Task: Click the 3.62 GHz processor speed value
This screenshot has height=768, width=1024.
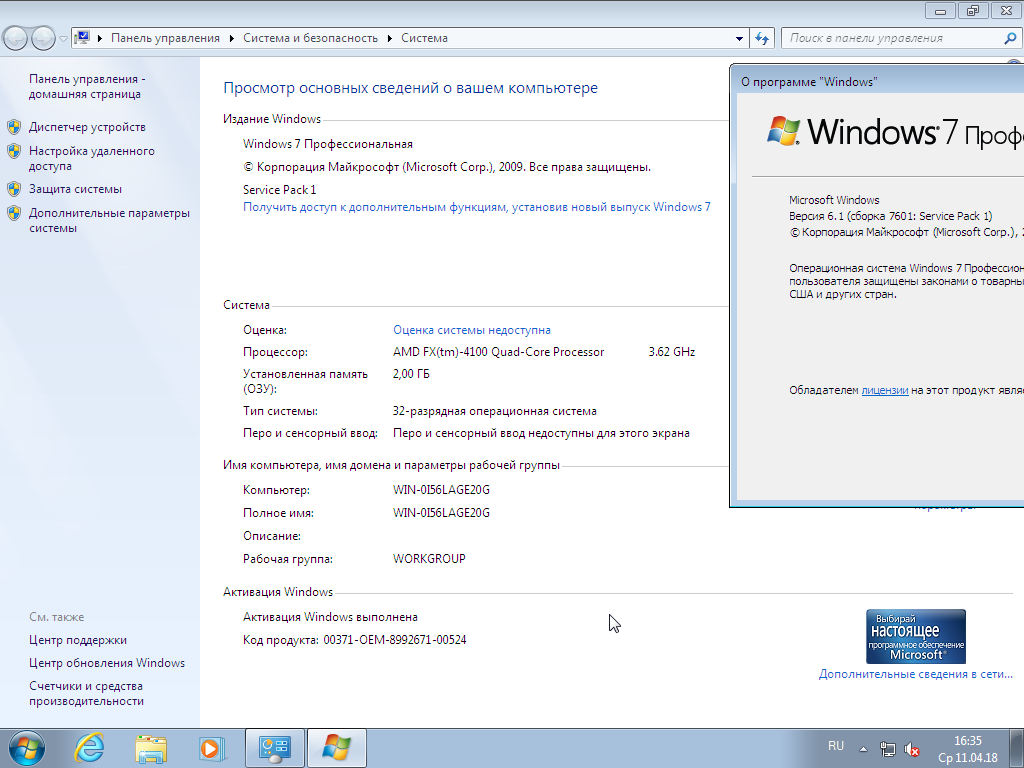Action: click(x=671, y=352)
